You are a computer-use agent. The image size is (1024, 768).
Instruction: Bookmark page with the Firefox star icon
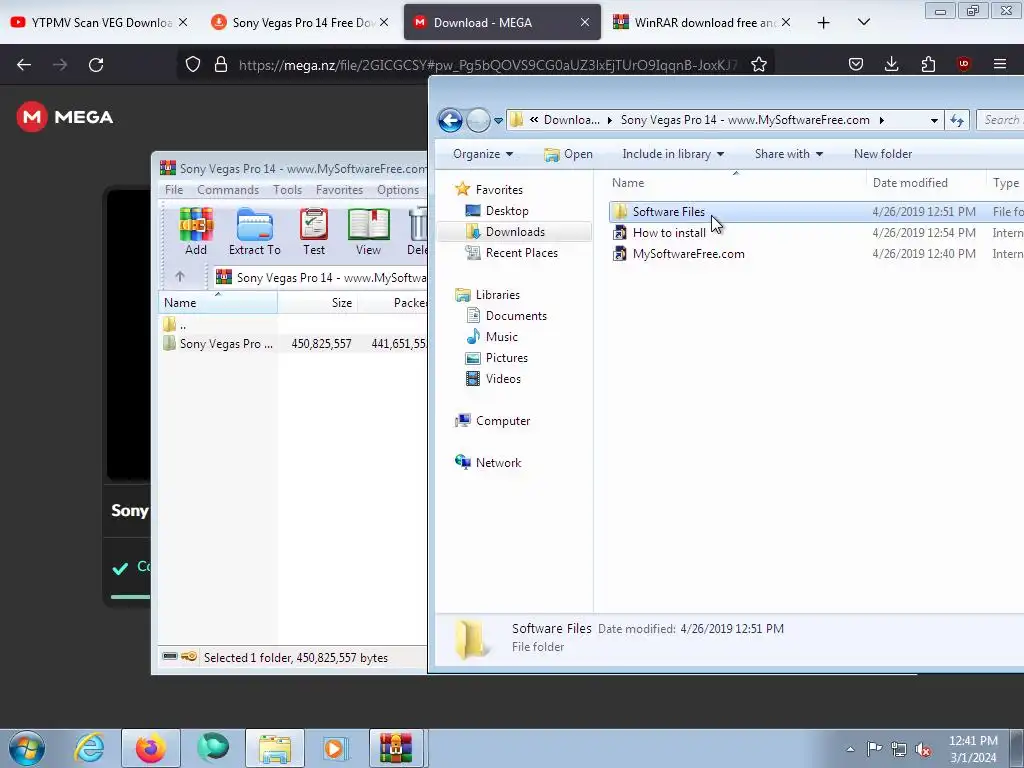[758, 65]
